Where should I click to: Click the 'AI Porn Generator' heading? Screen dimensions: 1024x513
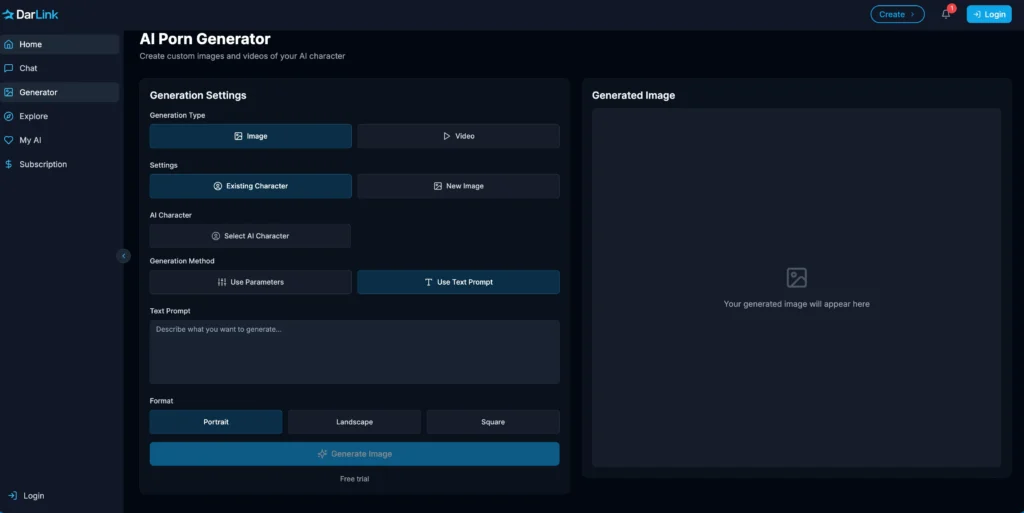pyautogui.click(x=205, y=39)
